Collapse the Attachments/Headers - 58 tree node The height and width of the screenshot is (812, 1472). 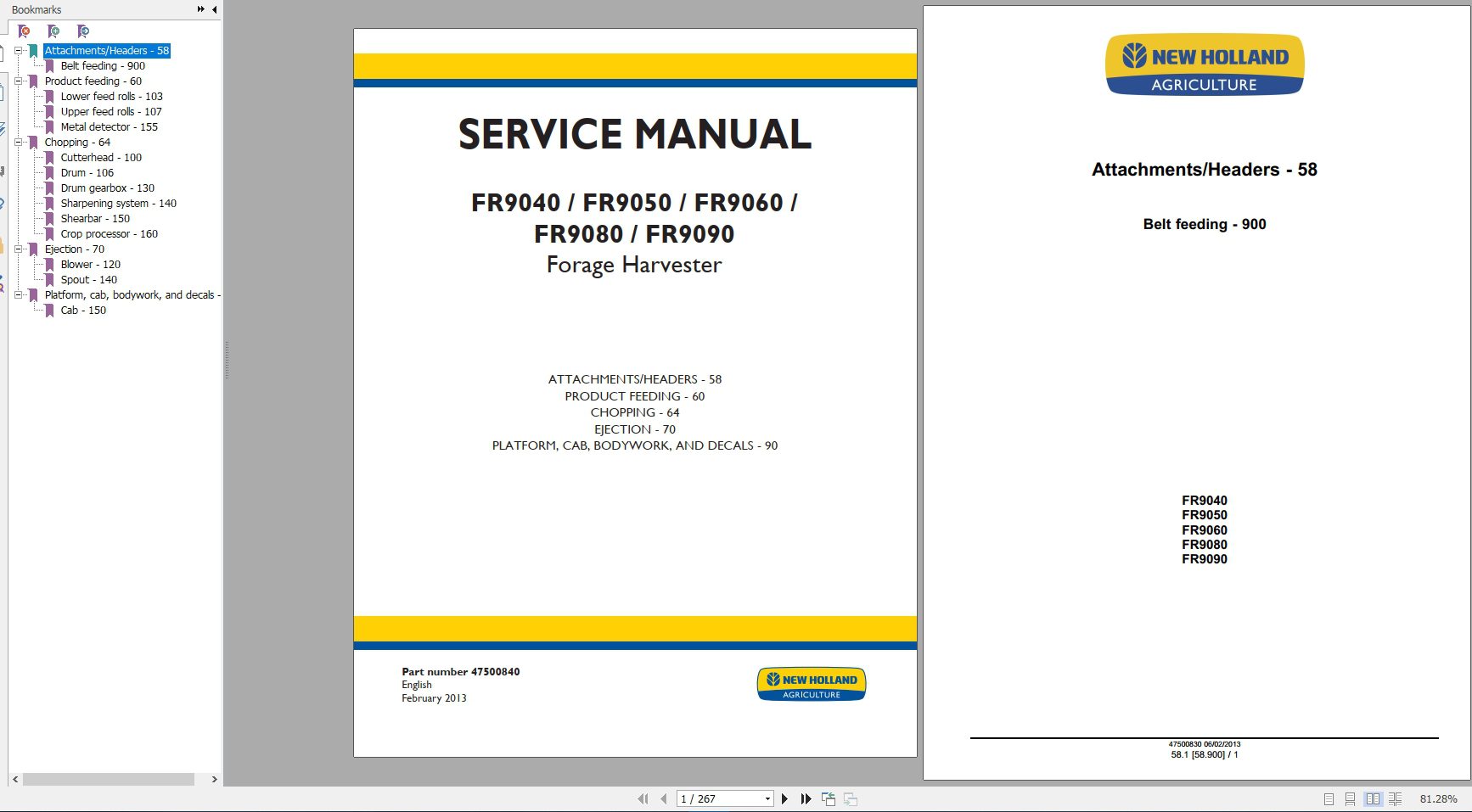pyautogui.click(x=18, y=51)
